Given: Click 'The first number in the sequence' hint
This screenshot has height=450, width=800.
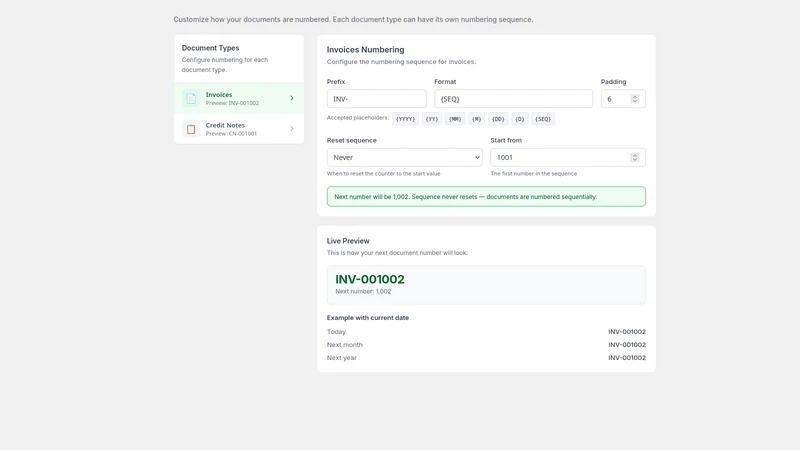Looking at the screenshot, I should click(x=534, y=174).
